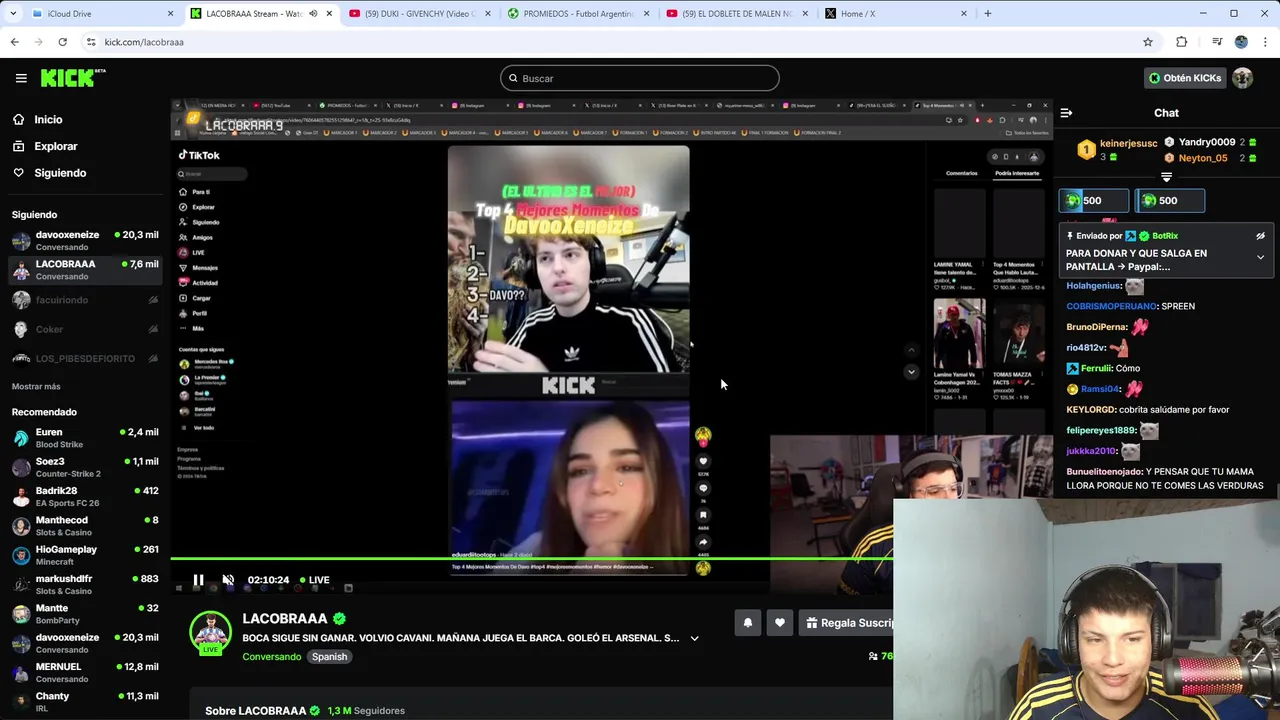Click BotRix username in pinned message

click(x=1165, y=236)
